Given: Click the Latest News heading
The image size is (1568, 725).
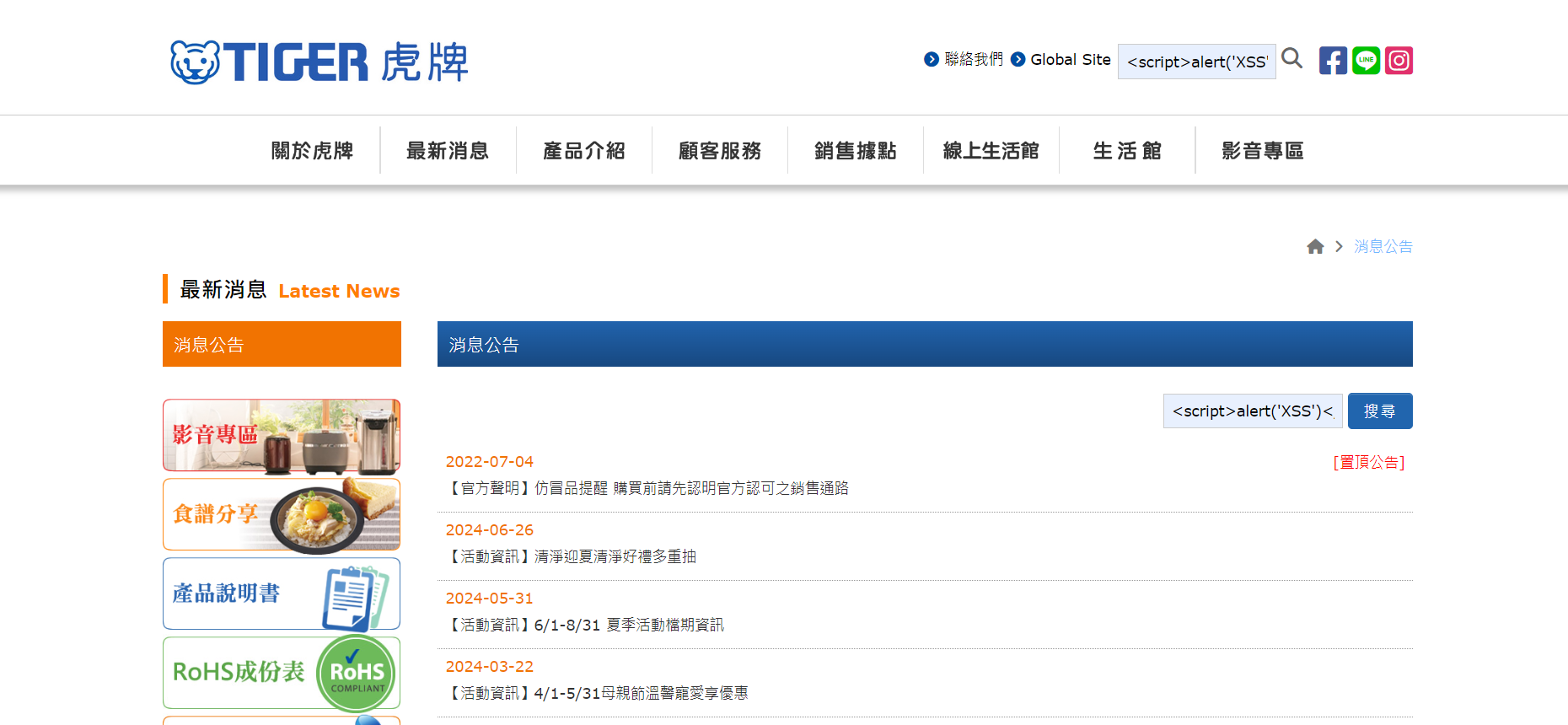Looking at the screenshot, I should (x=339, y=291).
